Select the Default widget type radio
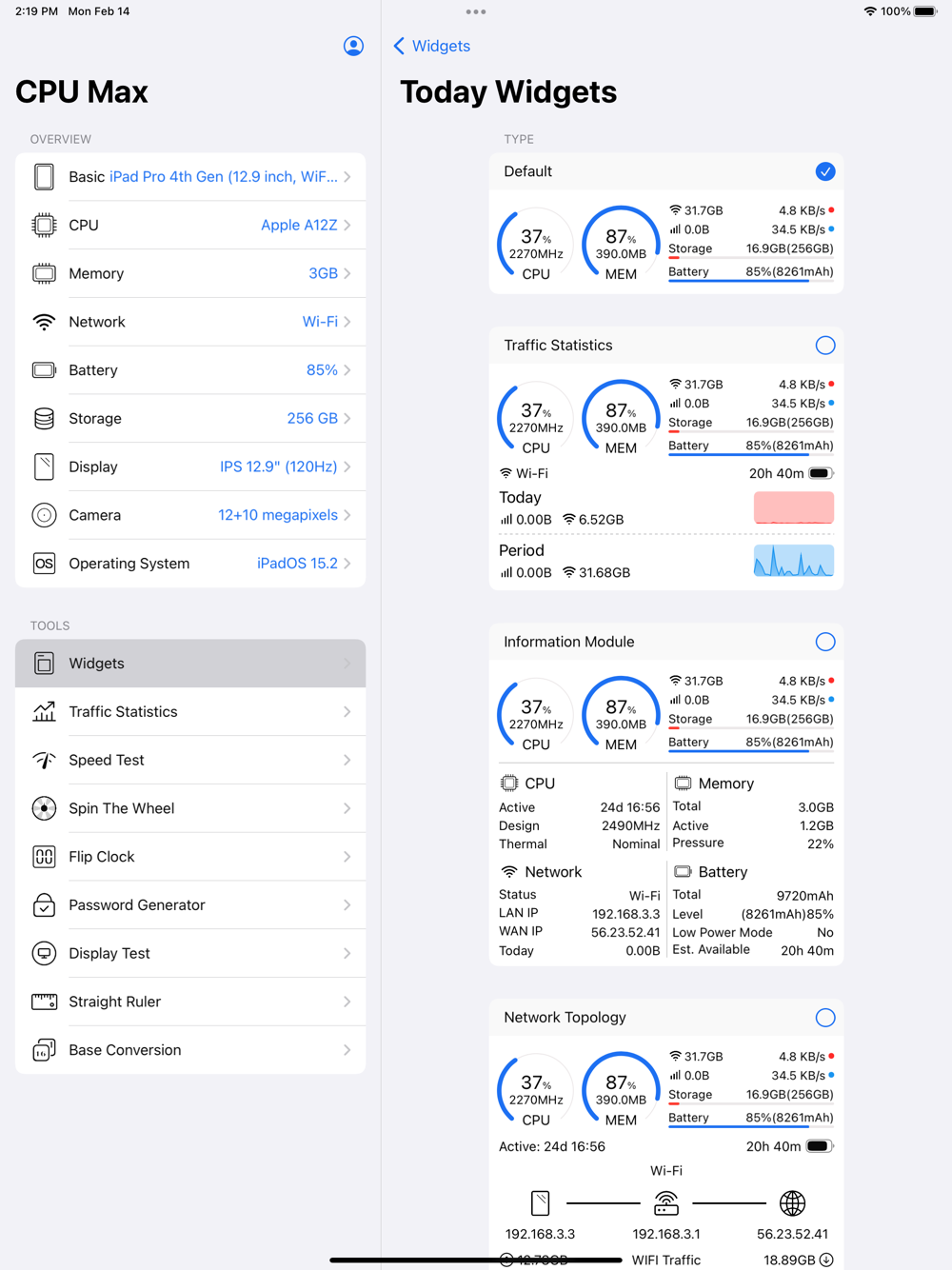 pos(825,171)
